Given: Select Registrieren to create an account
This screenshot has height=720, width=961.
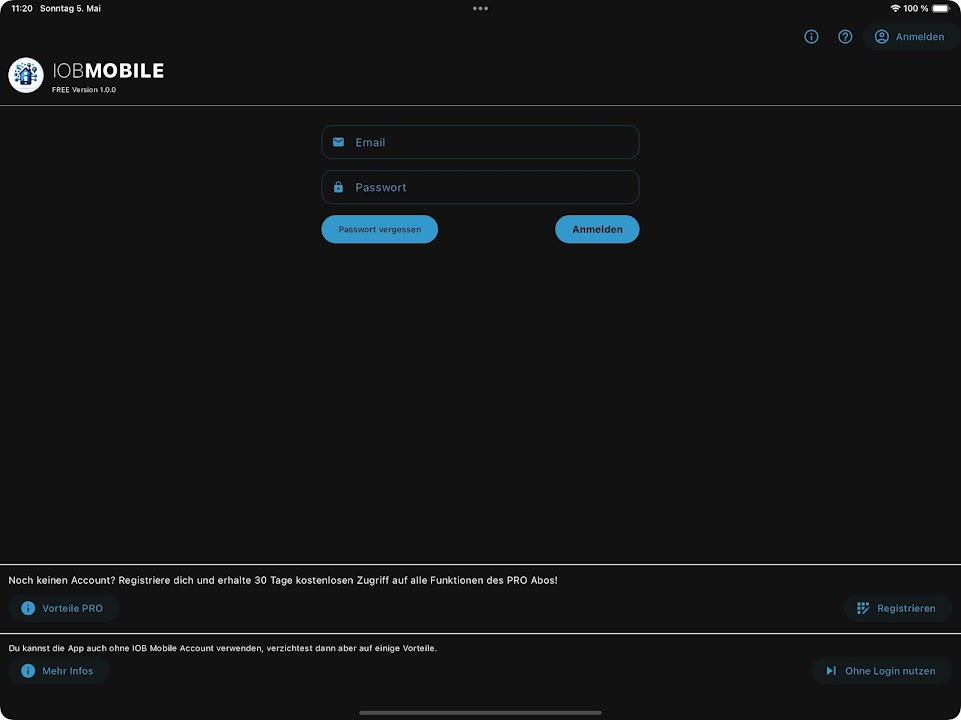Looking at the screenshot, I should [x=897, y=608].
